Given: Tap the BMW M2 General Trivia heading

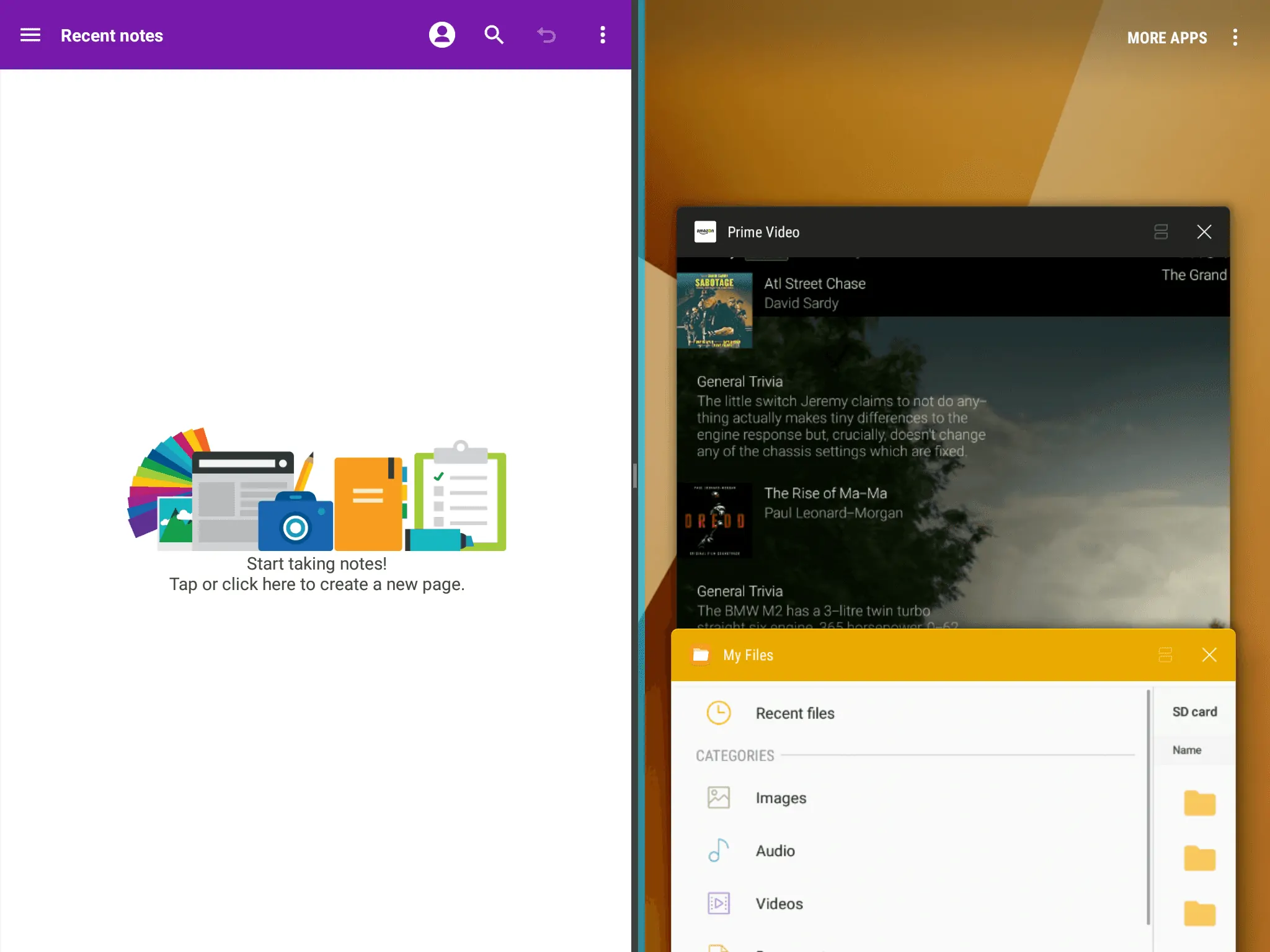Looking at the screenshot, I should (739, 591).
